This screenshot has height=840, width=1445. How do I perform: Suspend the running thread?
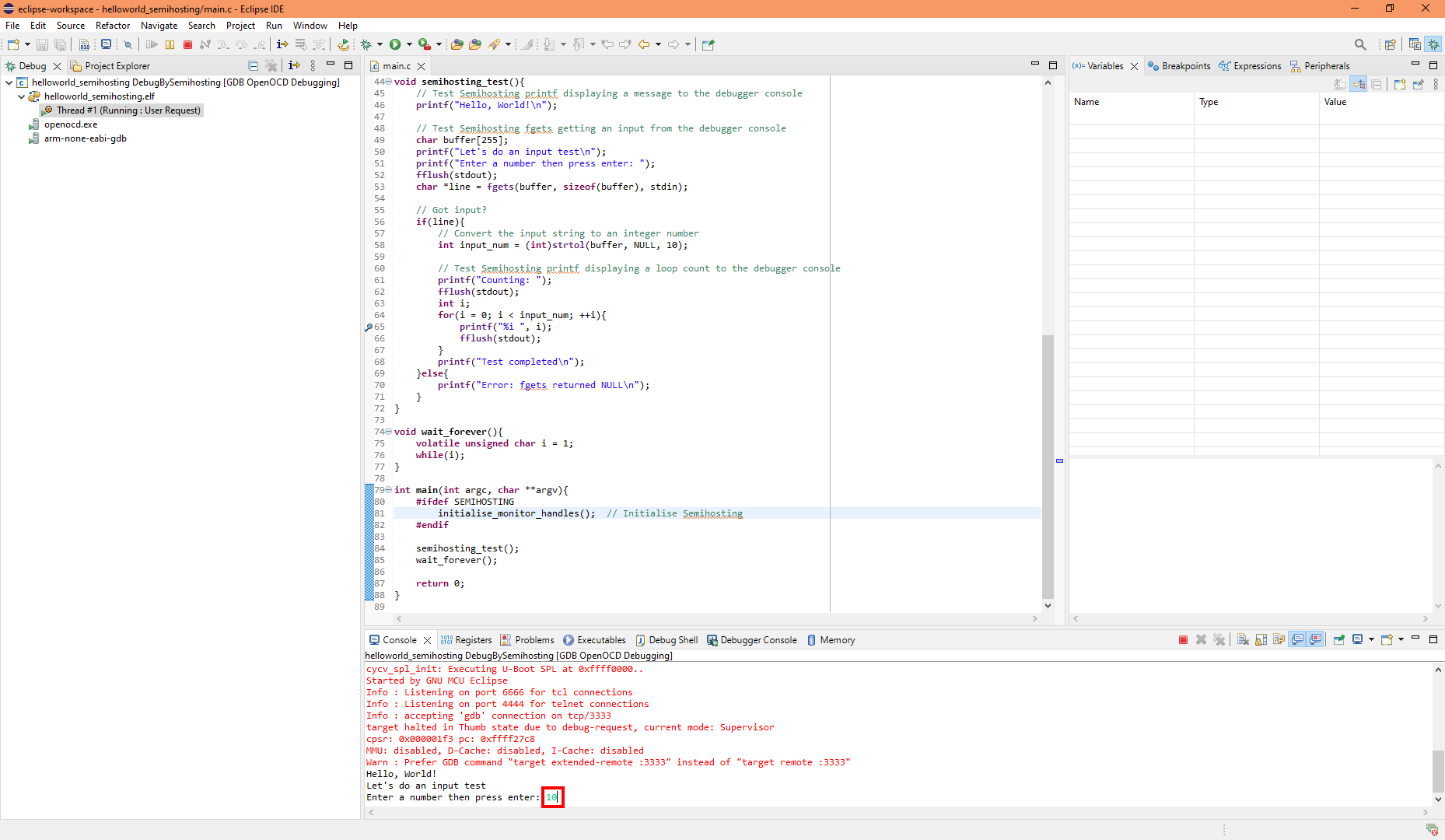click(170, 44)
